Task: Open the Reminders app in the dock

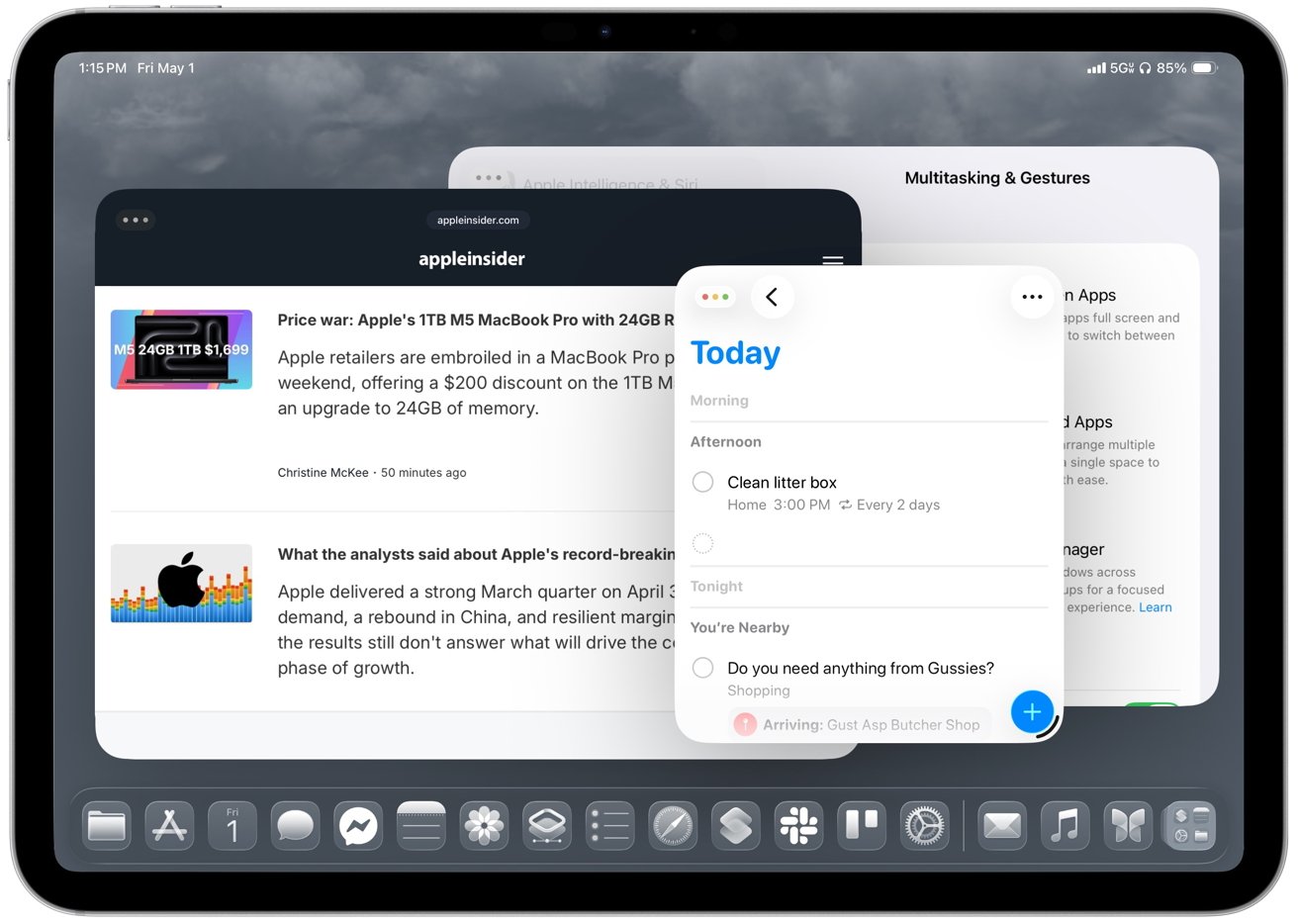Action: (x=610, y=825)
